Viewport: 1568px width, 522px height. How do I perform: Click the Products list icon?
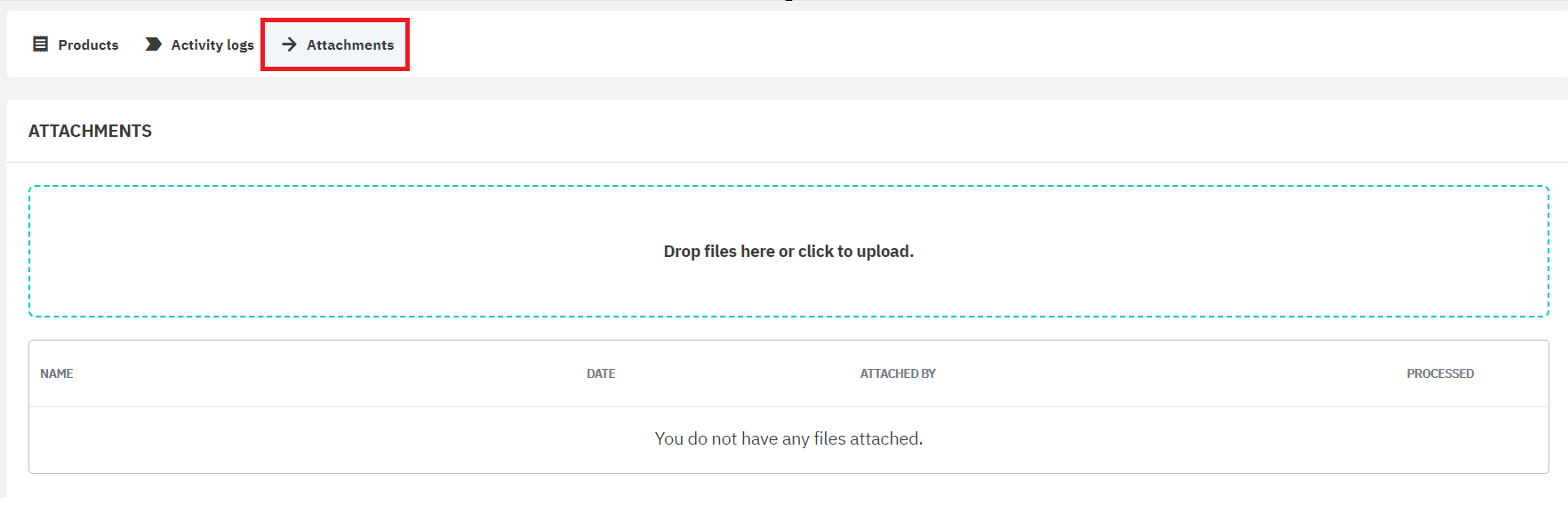[x=41, y=44]
